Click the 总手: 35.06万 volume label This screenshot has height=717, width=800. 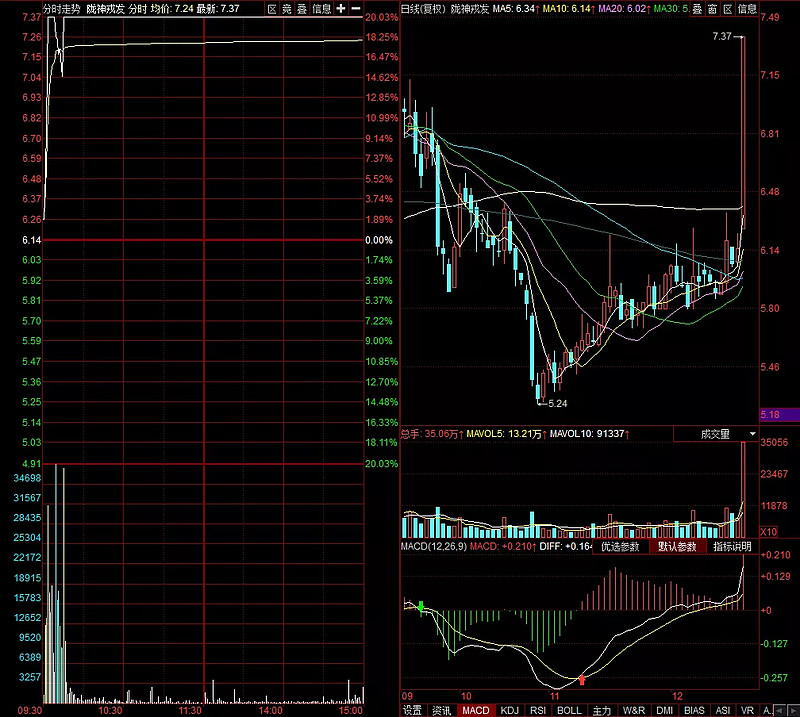[x=432, y=434]
